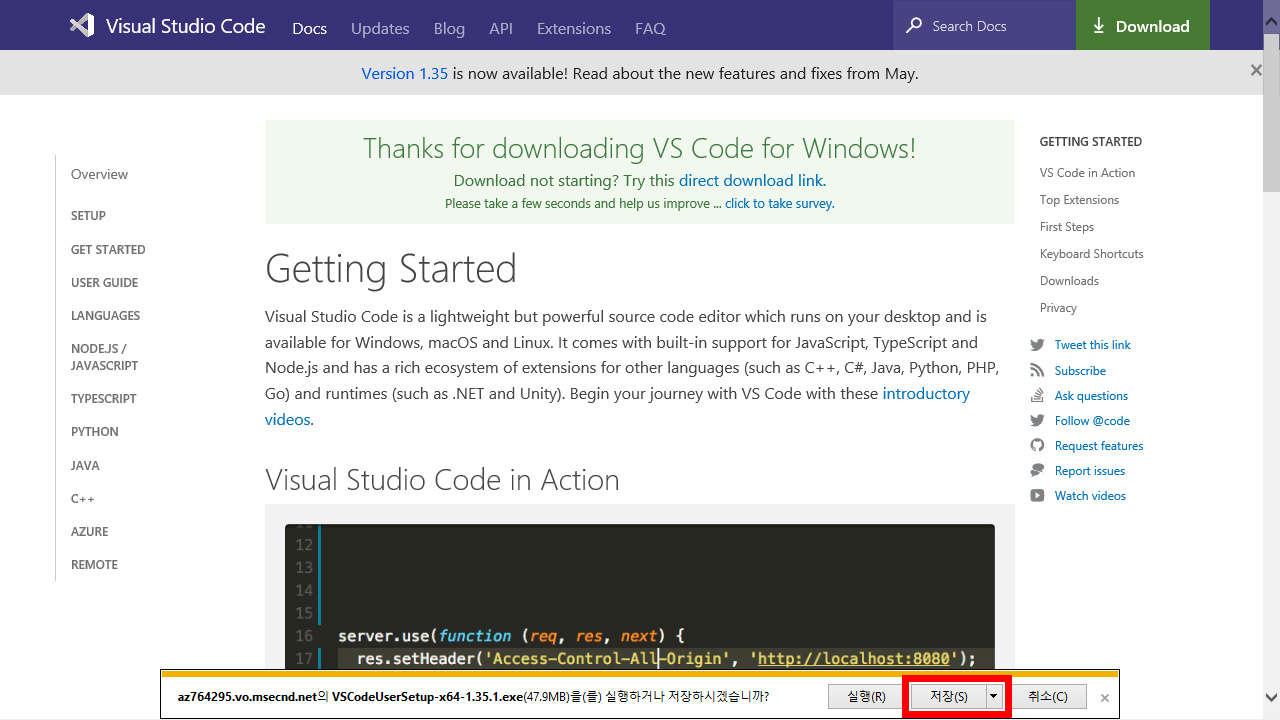
Task: Expand the USER GUIDE sidebar section
Action: [x=104, y=283]
